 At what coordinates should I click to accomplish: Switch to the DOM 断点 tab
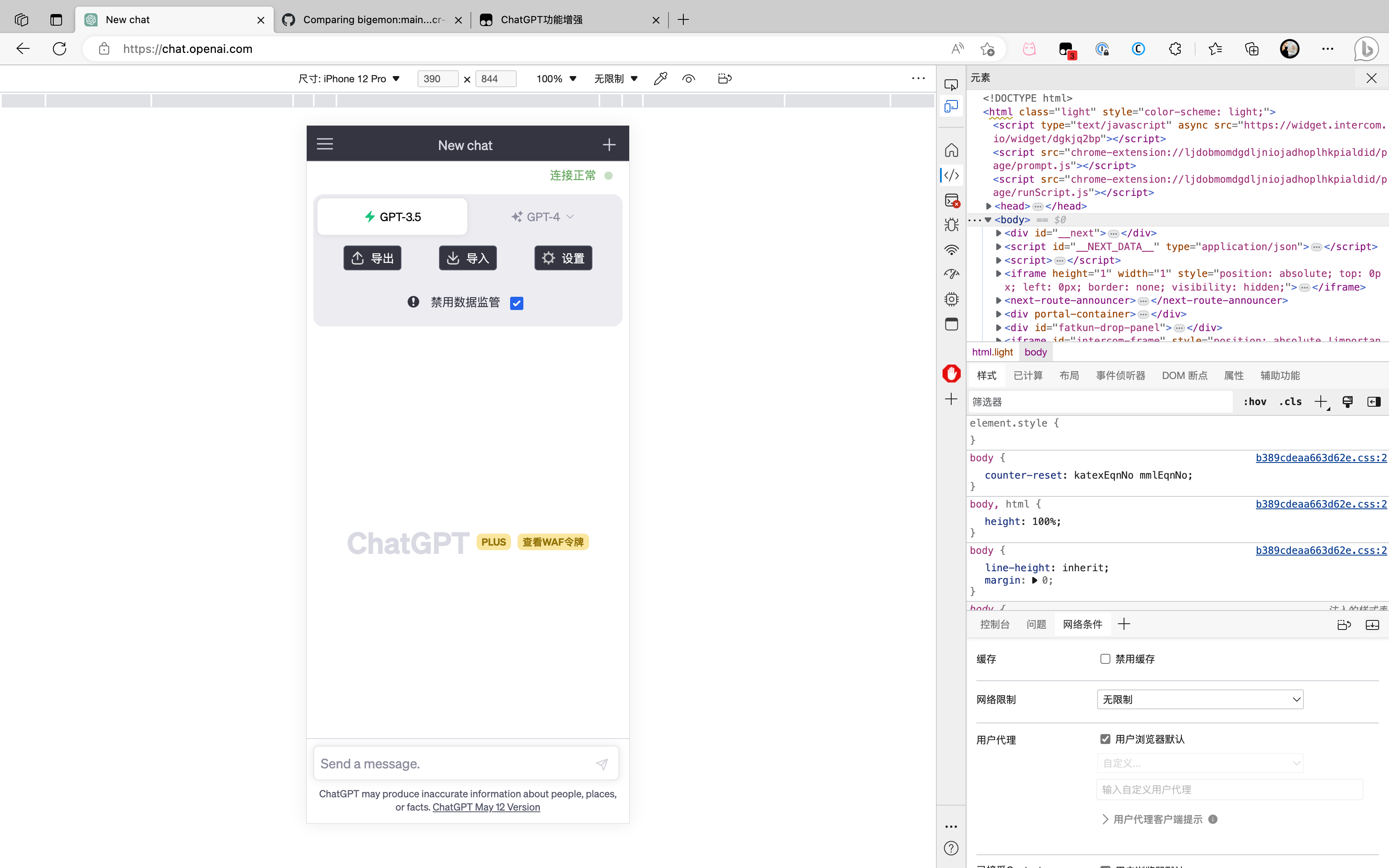point(1185,375)
